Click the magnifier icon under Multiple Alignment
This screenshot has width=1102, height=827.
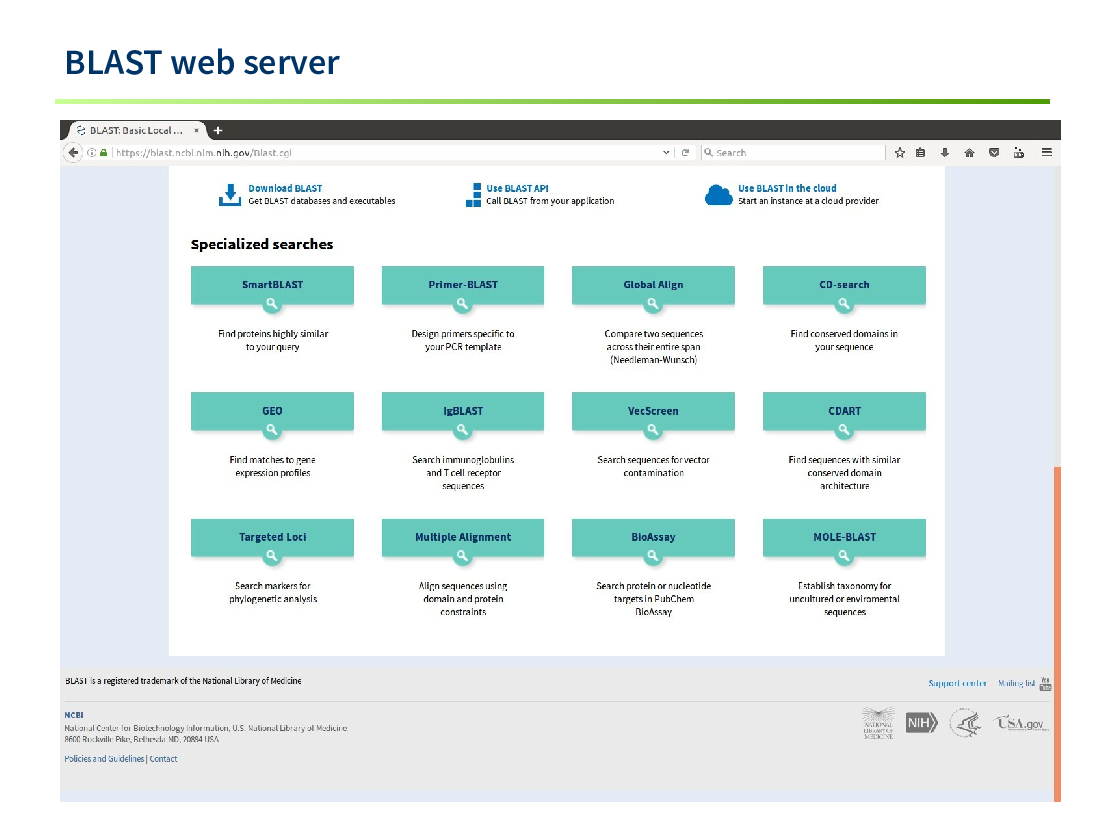462,556
